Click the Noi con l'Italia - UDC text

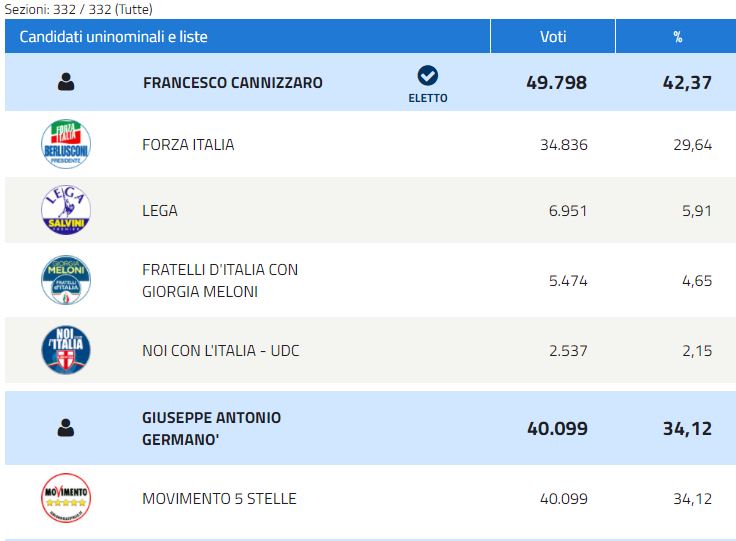pos(221,351)
